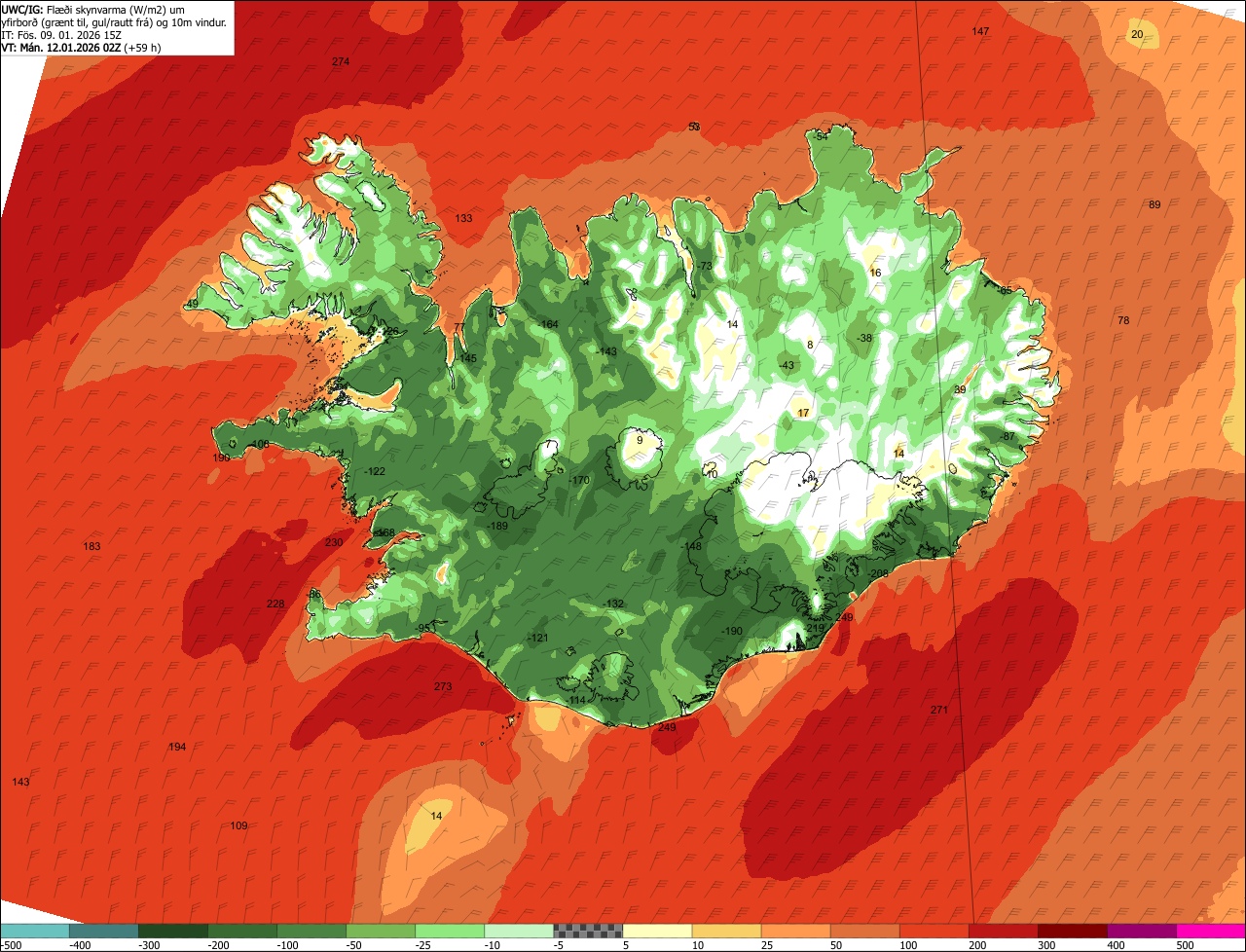Select the map value -190

[x=732, y=631]
